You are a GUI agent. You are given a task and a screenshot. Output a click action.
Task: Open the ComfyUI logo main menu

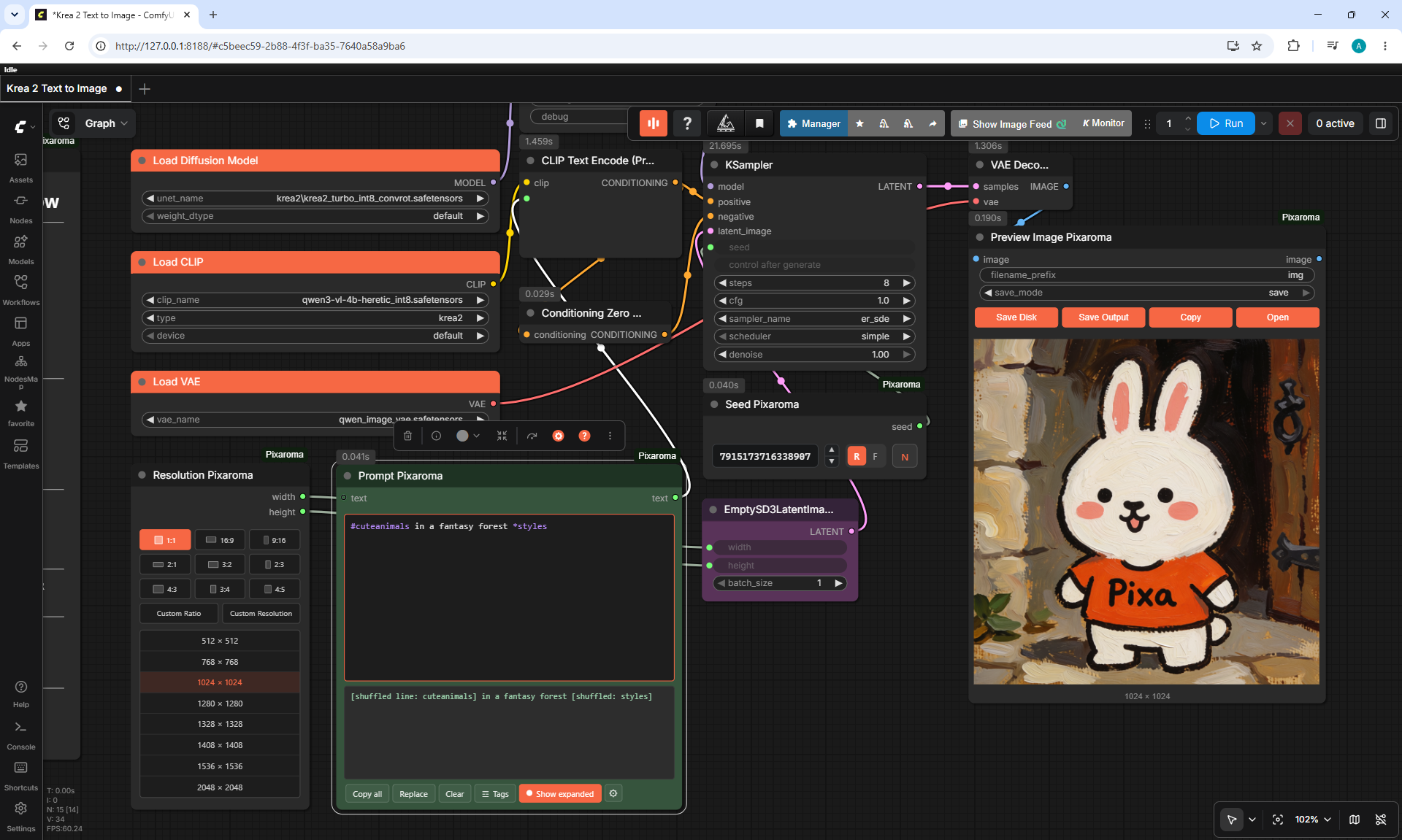tap(23, 126)
